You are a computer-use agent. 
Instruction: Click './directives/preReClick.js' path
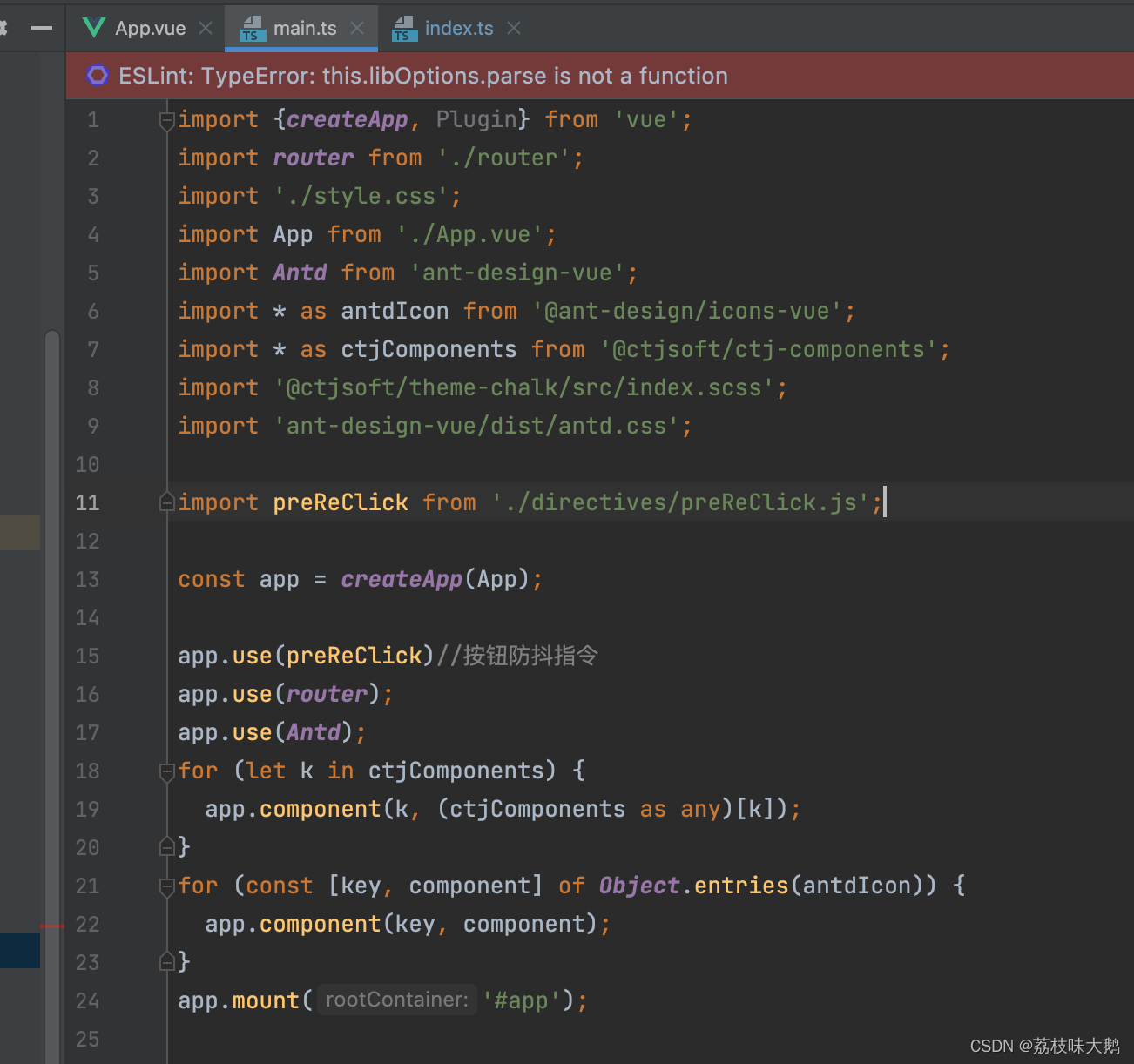click(680, 502)
